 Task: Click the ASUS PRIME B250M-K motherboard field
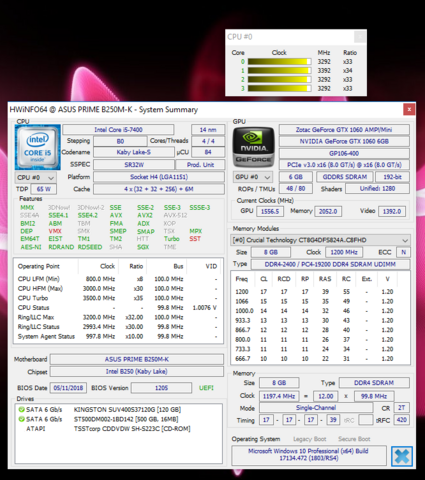coord(137,359)
